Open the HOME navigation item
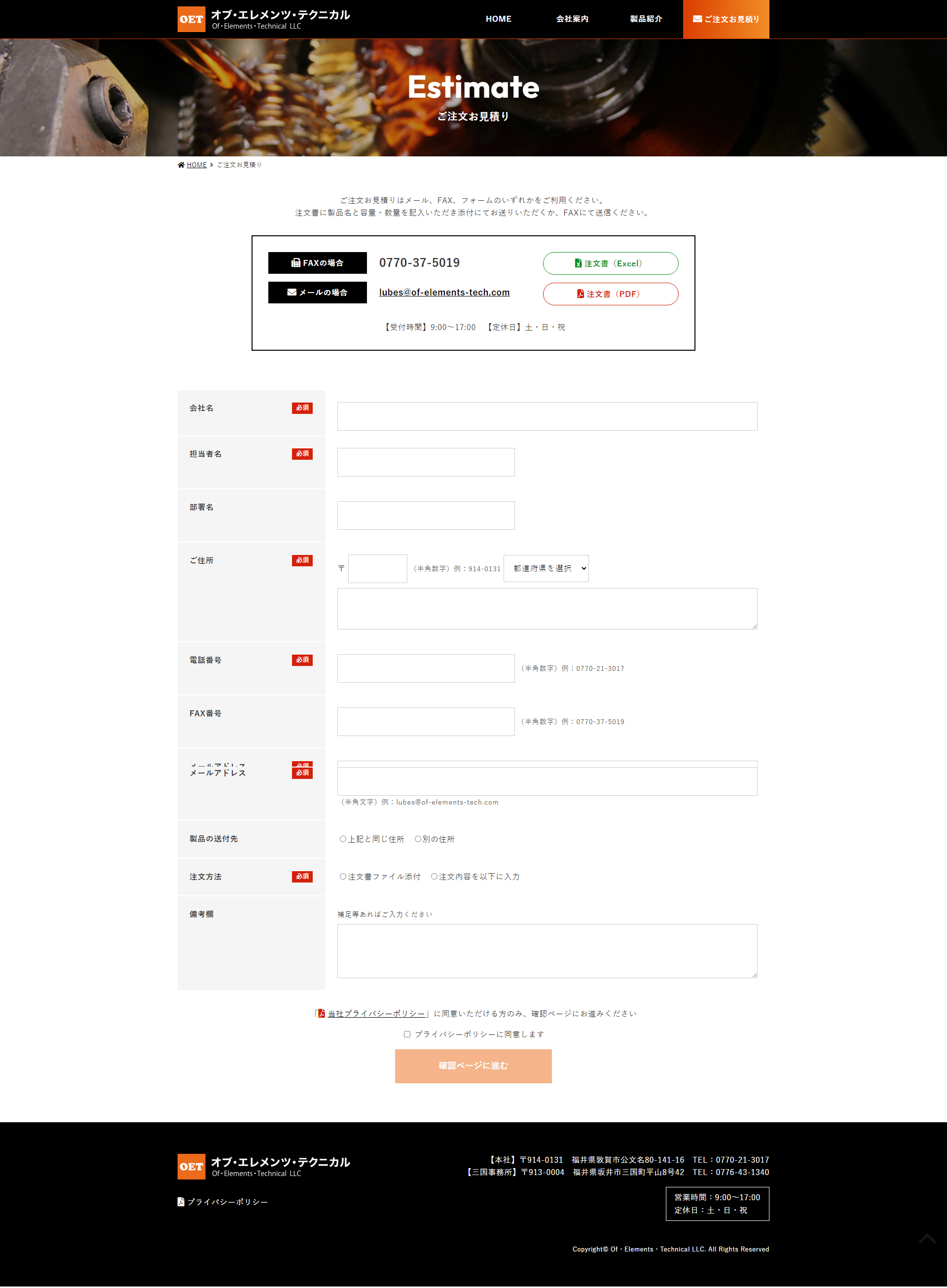 tap(498, 19)
